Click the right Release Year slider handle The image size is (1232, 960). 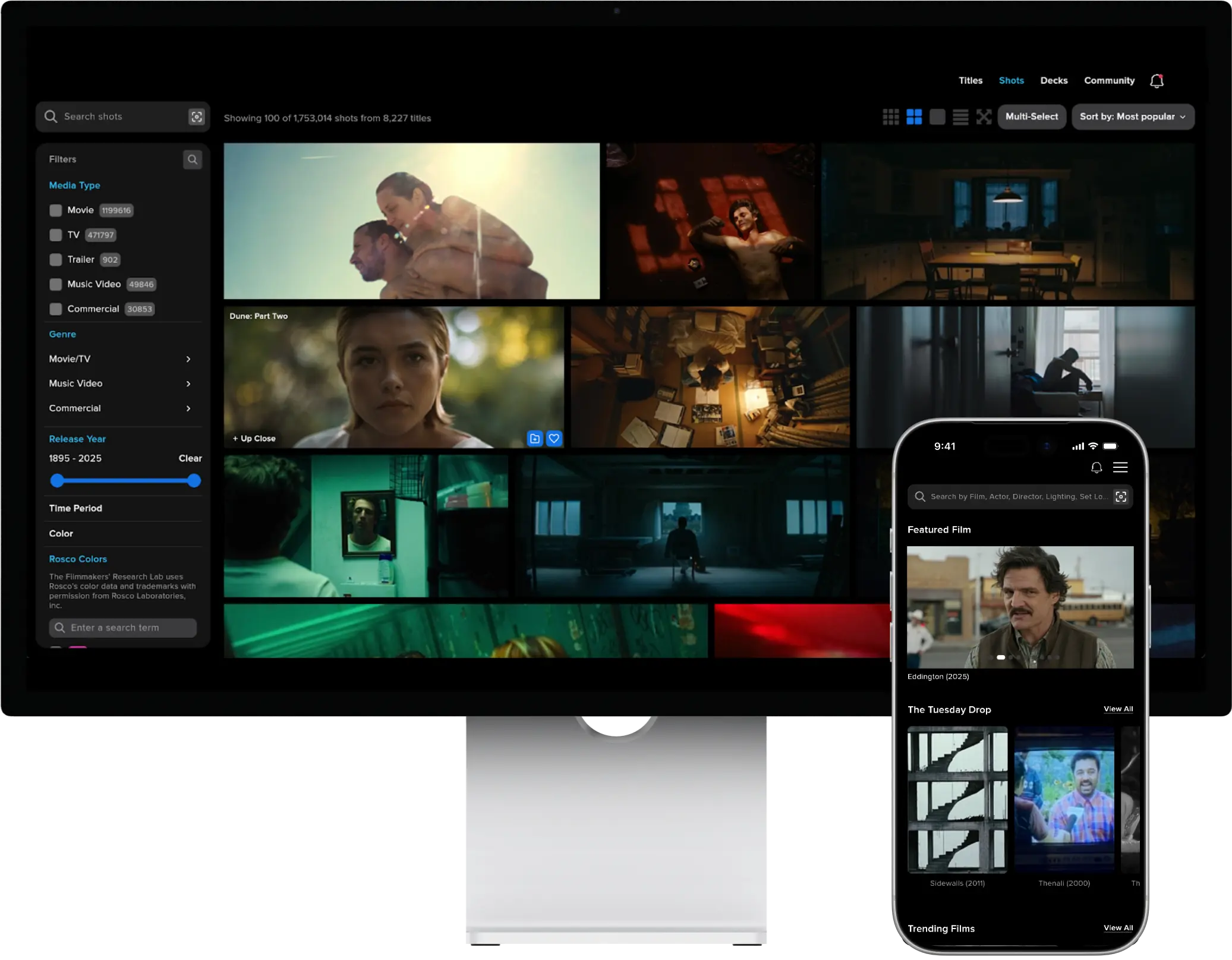194,481
